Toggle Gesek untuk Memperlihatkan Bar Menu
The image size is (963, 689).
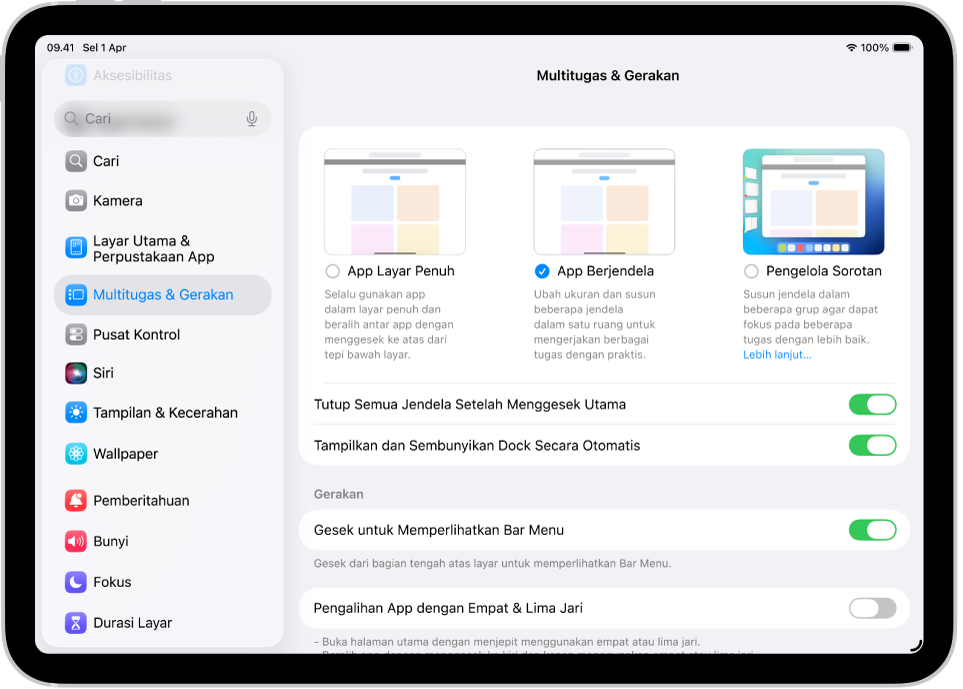871,530
